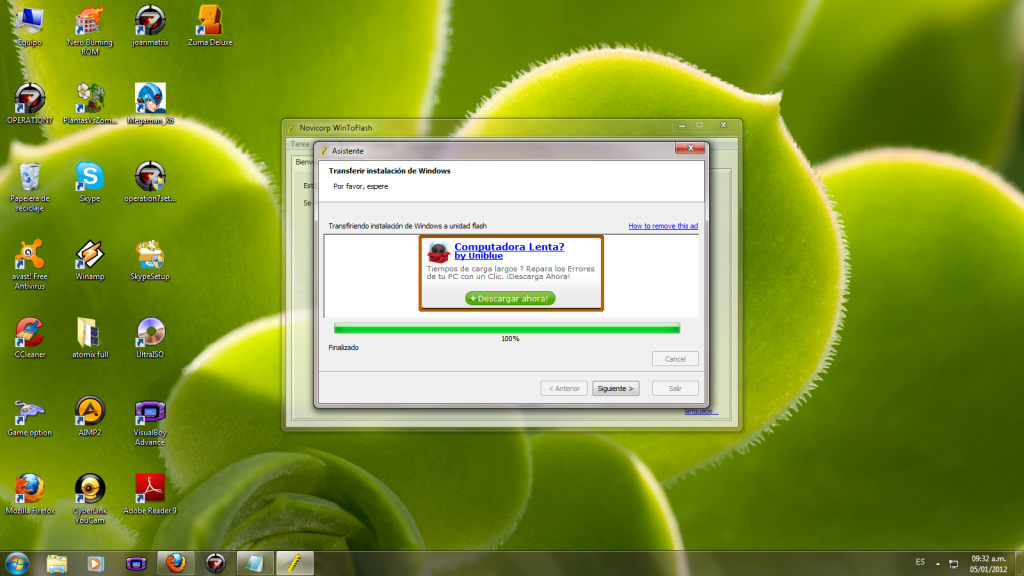Launch UltraISO from the desktop

pos(150,338)
